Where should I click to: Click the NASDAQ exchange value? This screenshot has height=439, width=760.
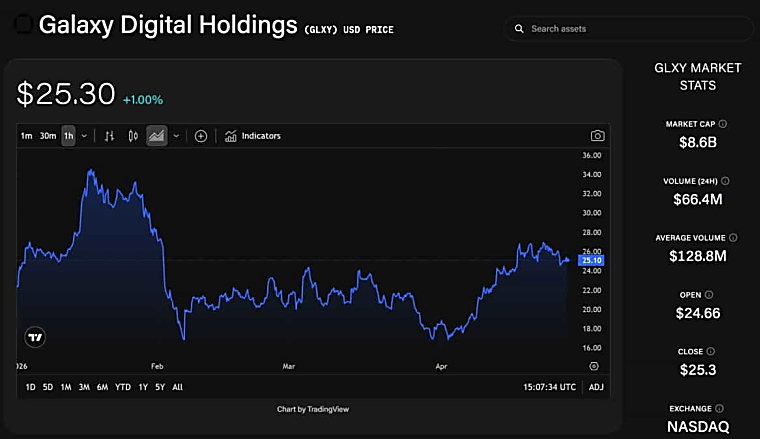point(698,427)
